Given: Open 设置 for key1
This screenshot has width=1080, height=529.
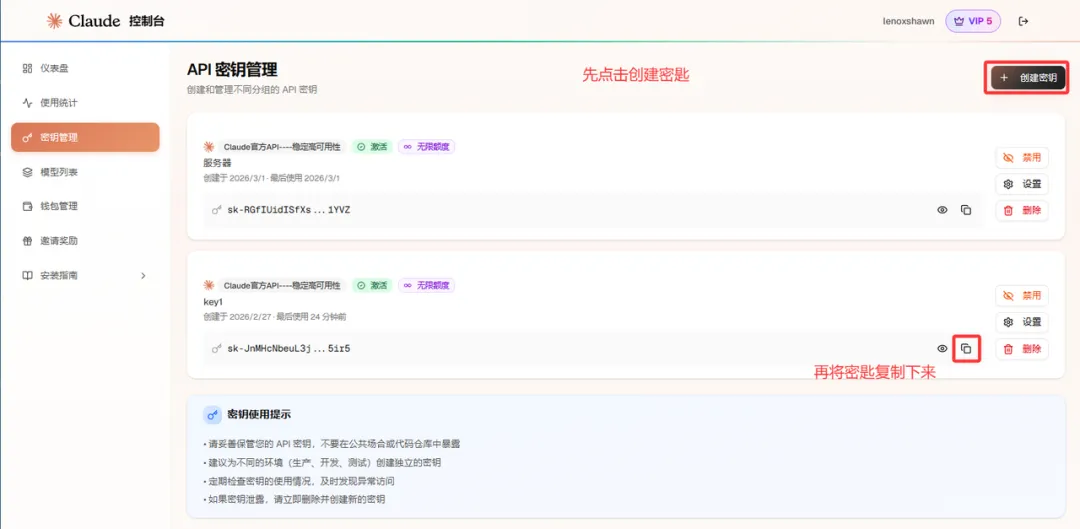Looking at the screenshot, I should tap(1022, 322).
